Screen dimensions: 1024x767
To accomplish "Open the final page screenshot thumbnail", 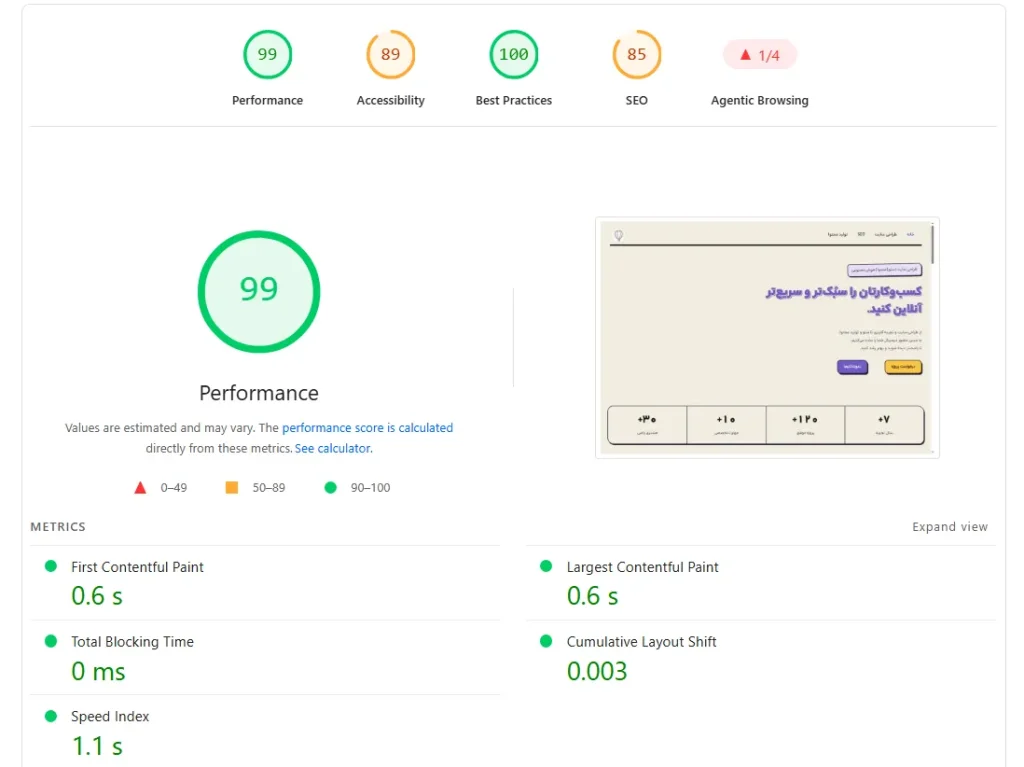I will click(767, 338).
